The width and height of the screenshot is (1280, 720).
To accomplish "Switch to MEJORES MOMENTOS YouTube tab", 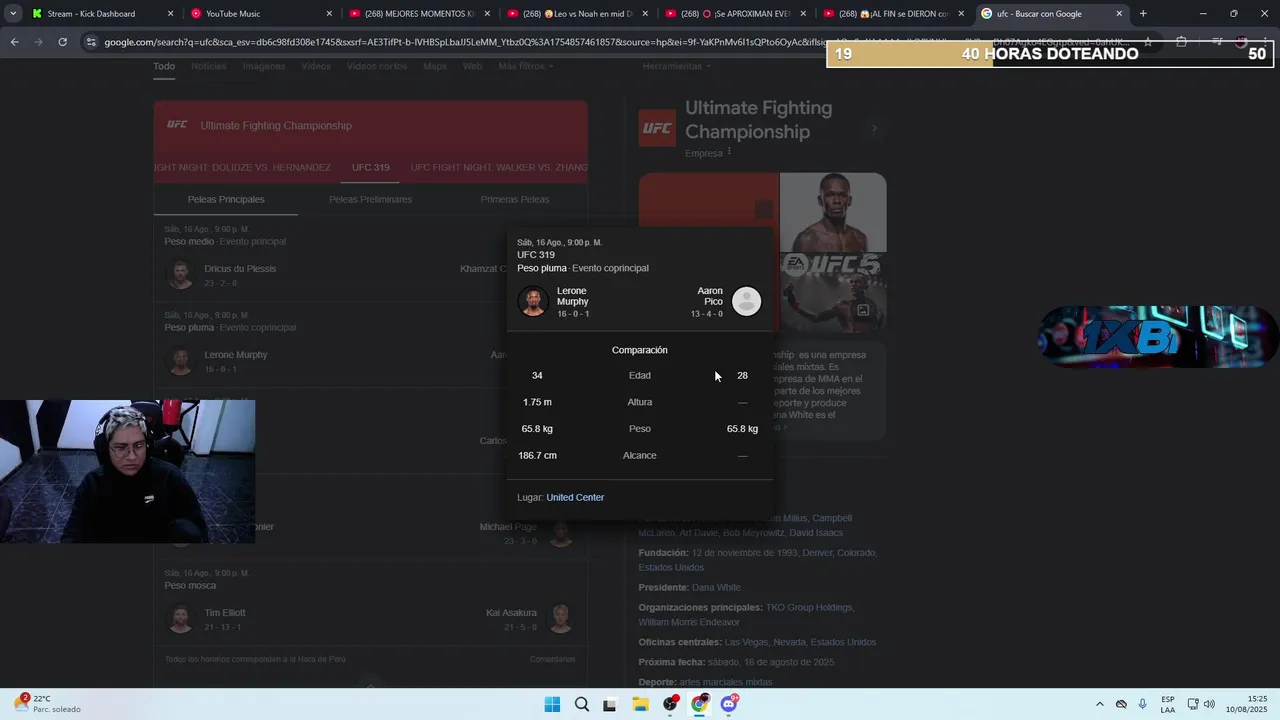I will [418, 14].
